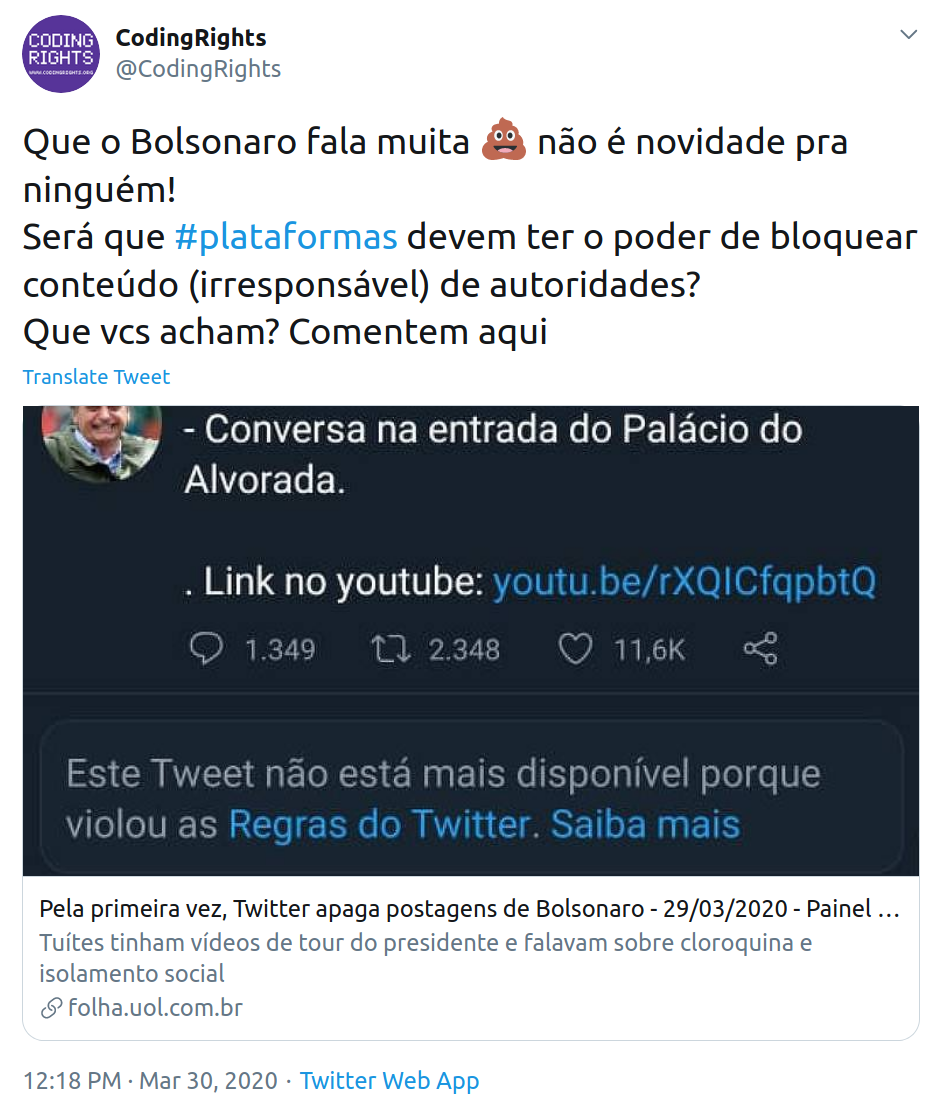Click Translate Tweet link
This screenshot has width=944, height=1094.
tap(96, 377)
